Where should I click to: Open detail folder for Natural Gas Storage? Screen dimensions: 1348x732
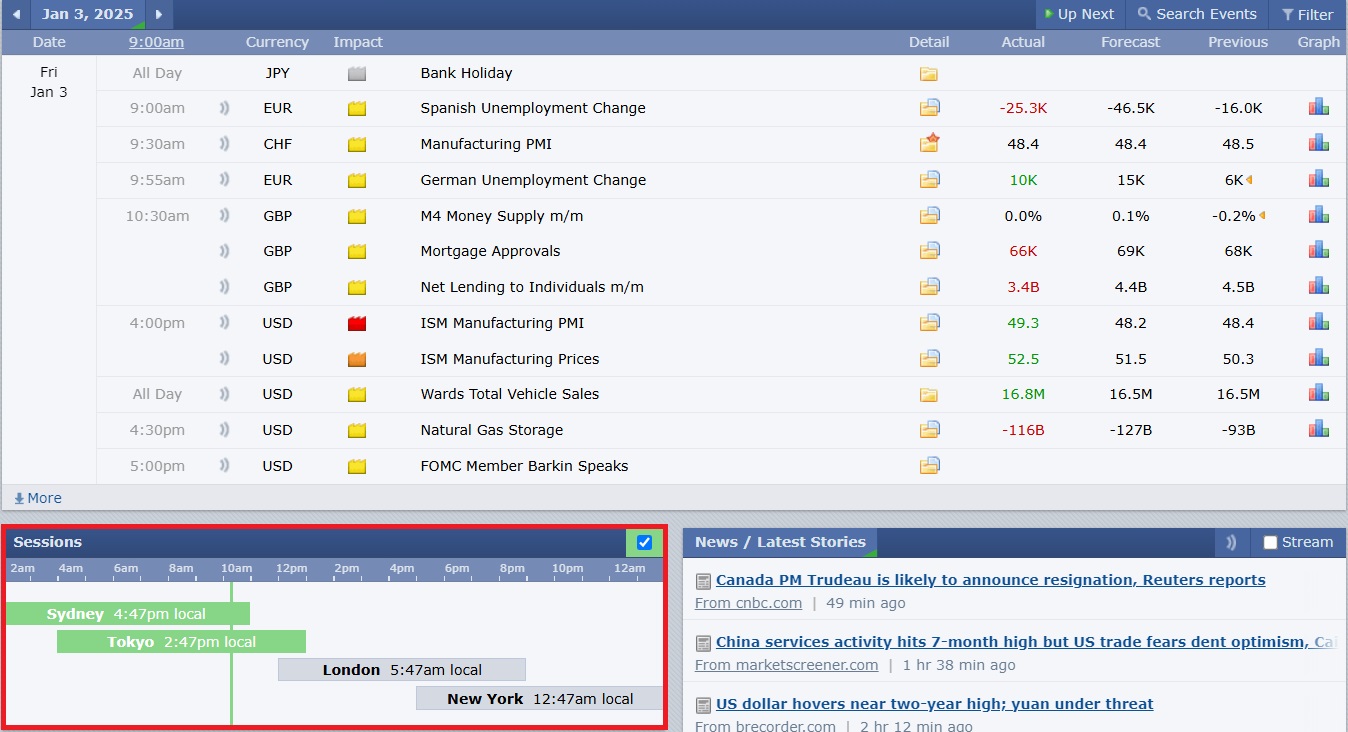coord(930,430)
